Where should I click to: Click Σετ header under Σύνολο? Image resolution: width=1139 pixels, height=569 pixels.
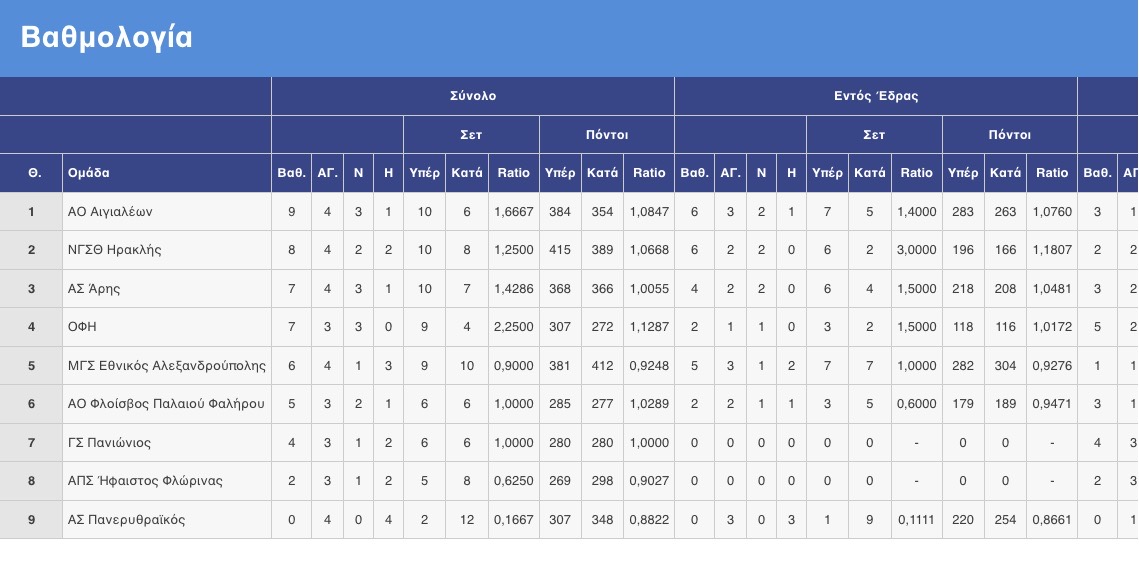point(471,134)
